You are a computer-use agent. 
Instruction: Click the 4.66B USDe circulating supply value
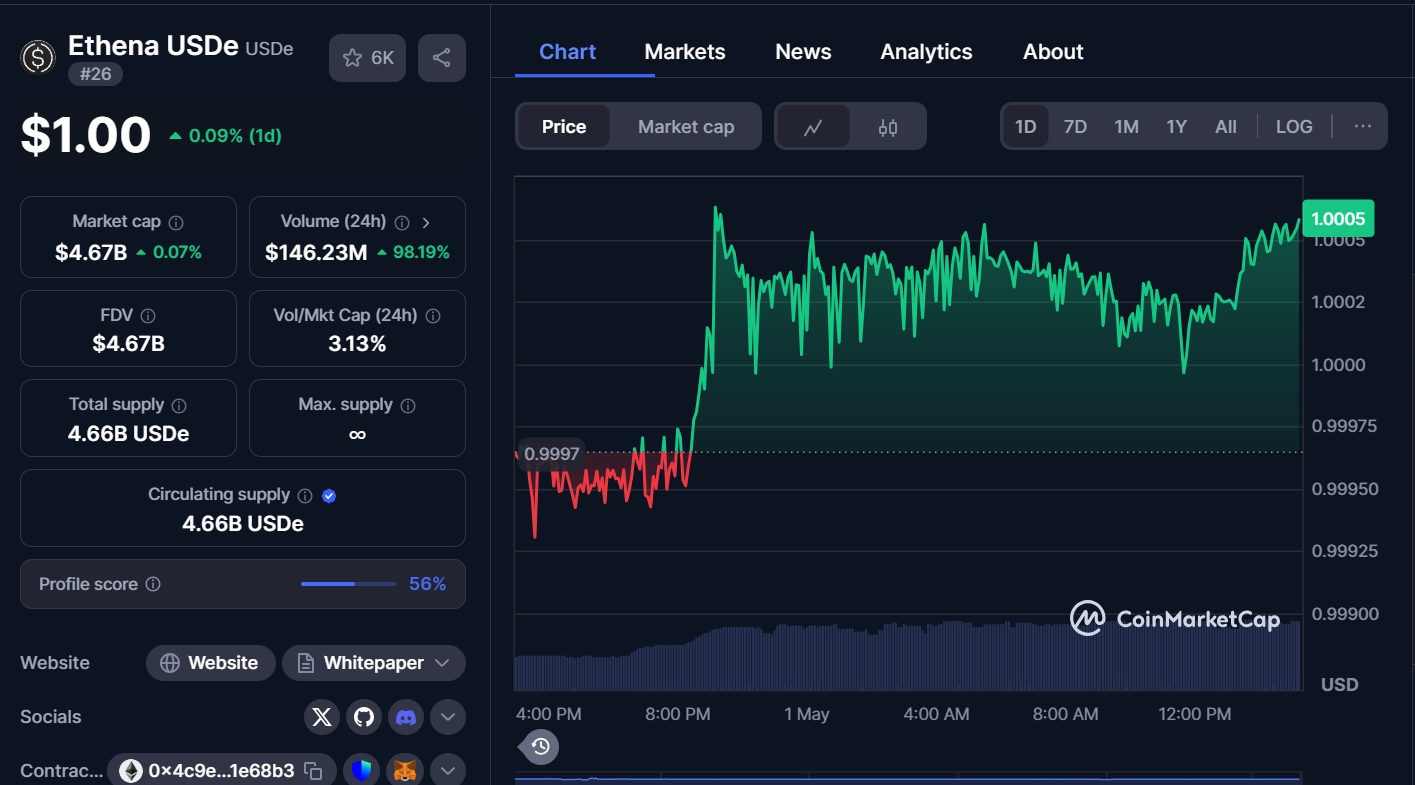click(x=243, y=523)
